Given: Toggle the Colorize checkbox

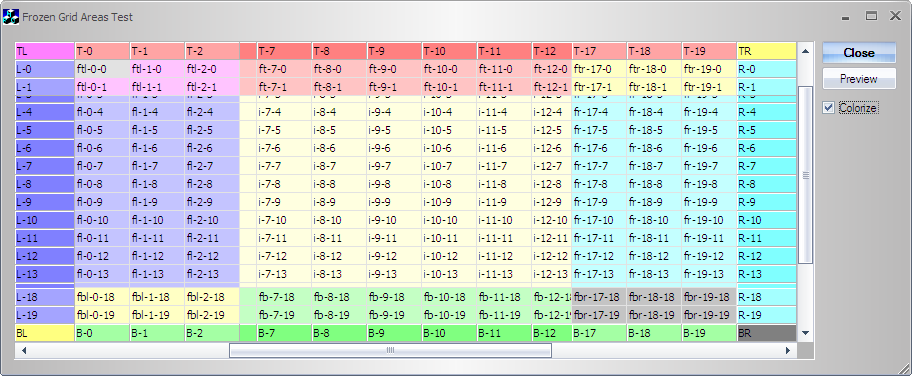Looking at the screenshot, I should point(829,108).
